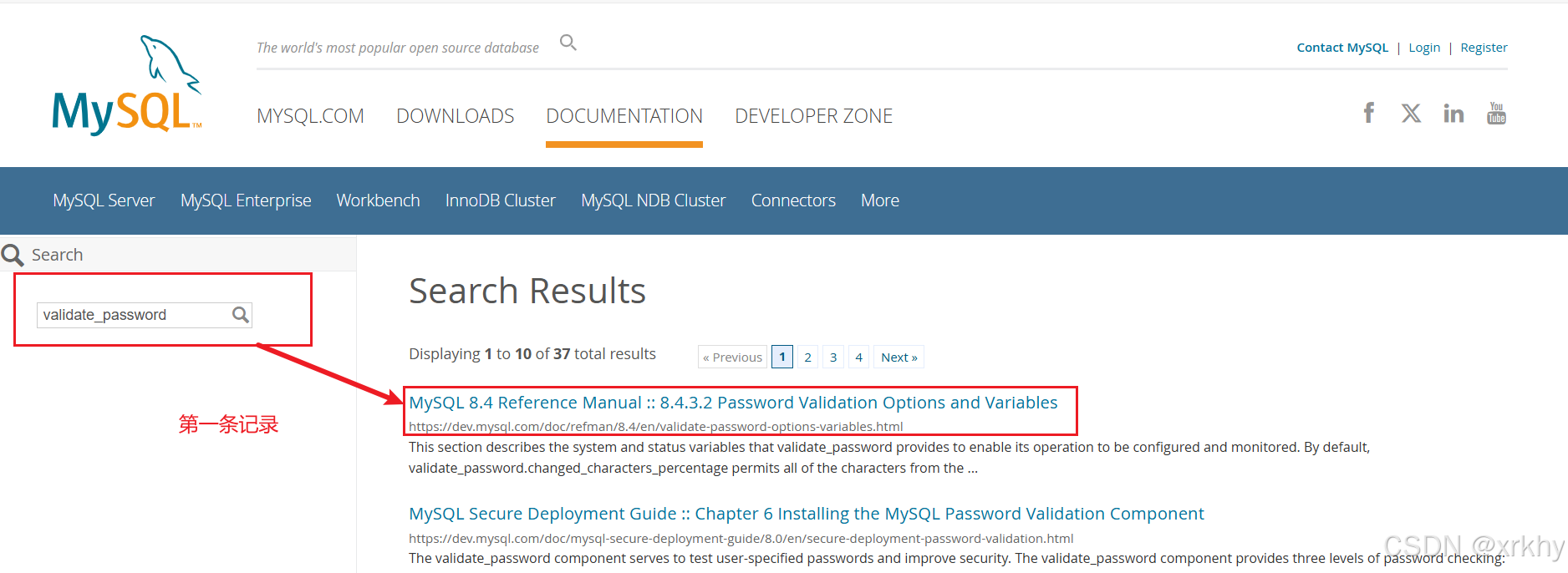Click the Register link
The height and width of the screenshot is (573, 1568).
[x=1484, y=48]
